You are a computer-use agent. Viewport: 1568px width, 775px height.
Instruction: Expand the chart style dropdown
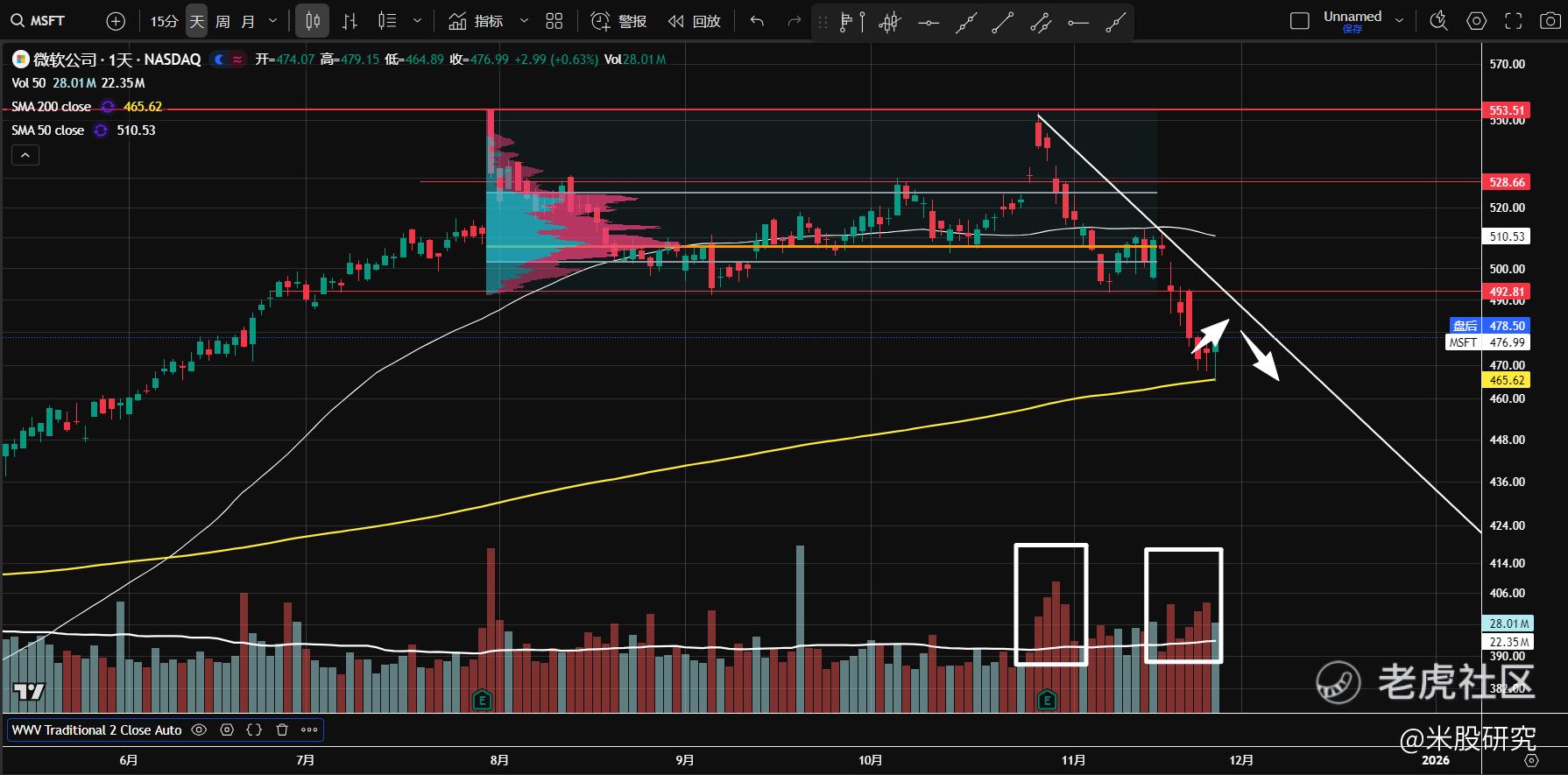tap(417, 21)
